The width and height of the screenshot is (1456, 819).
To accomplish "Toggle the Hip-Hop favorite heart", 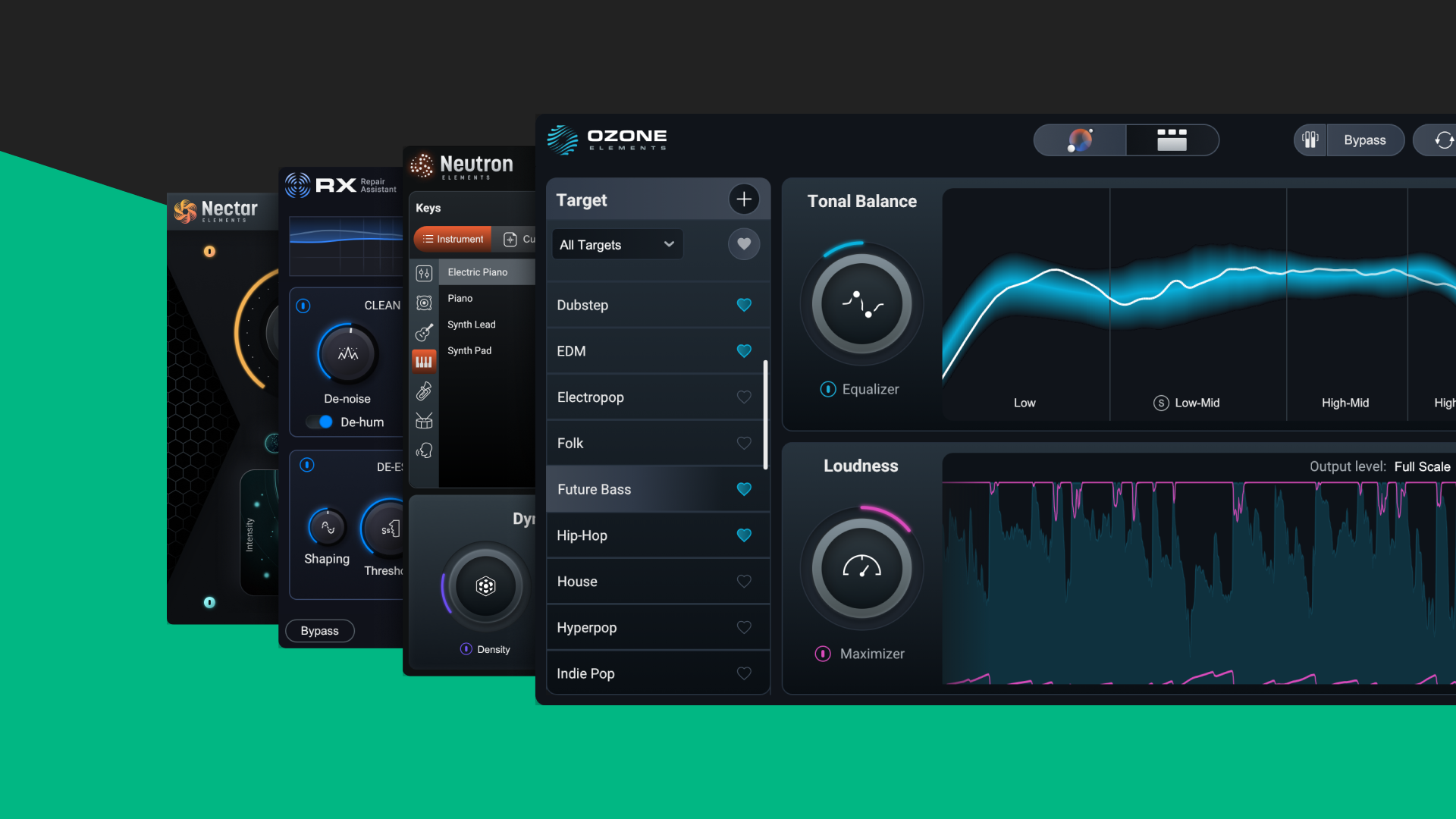I will pyautogui.click(x=744, y=535).
